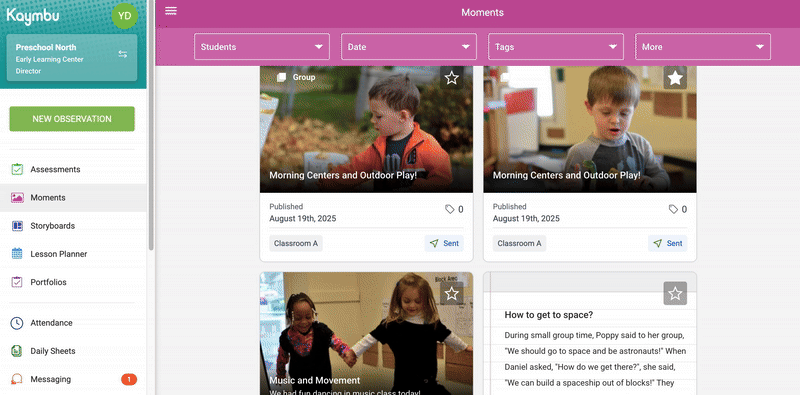800x395 pixels.
Task: Click the sidebar vertical scrollbar
Action: (151, 125)
